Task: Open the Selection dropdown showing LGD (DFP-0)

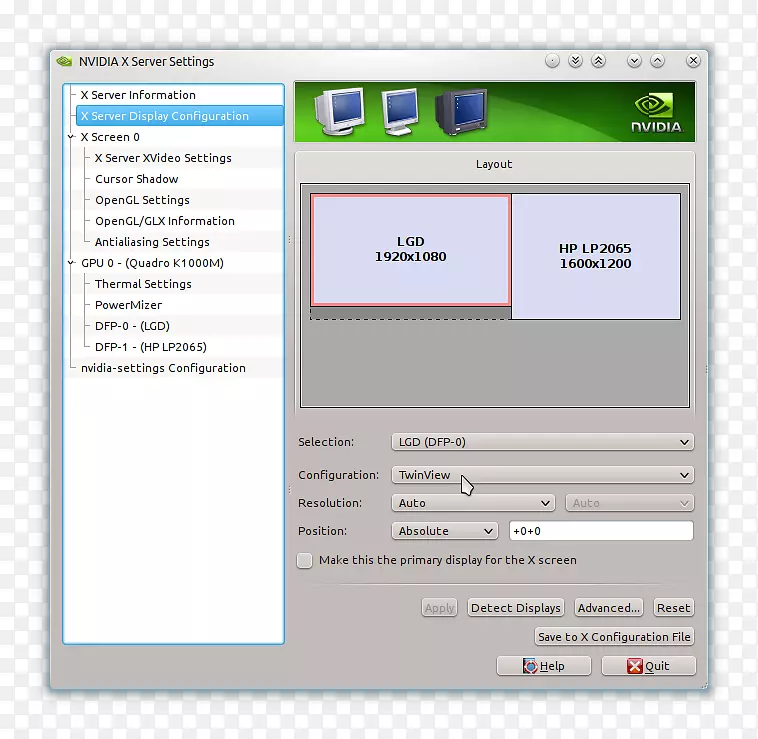Action: [x=542, y=442]
